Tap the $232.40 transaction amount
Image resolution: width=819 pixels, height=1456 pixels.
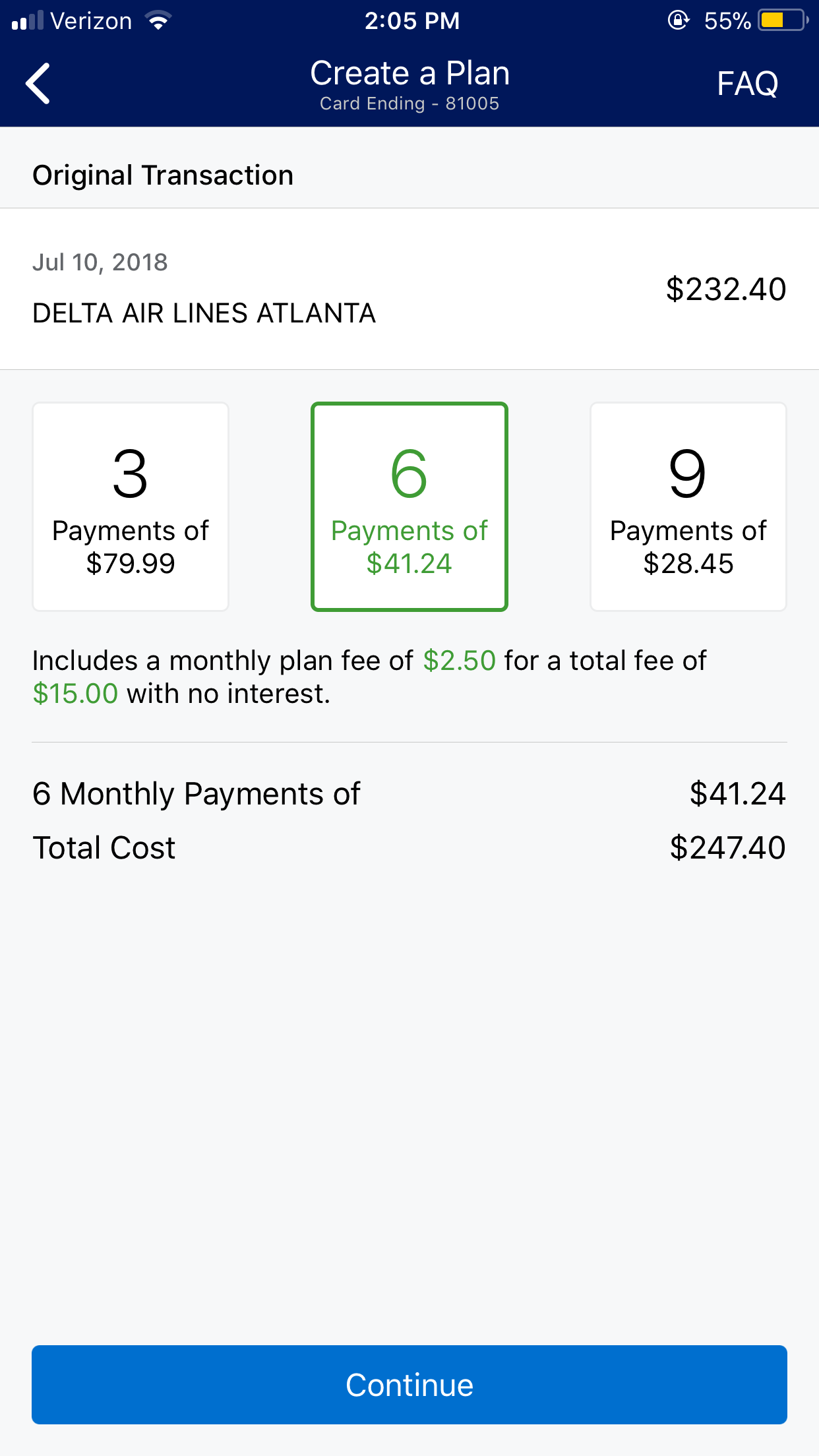coord(725,289)
